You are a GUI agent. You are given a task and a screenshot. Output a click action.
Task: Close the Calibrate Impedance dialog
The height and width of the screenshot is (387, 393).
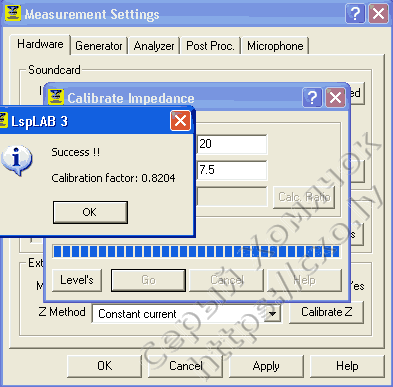coord(335,97)
